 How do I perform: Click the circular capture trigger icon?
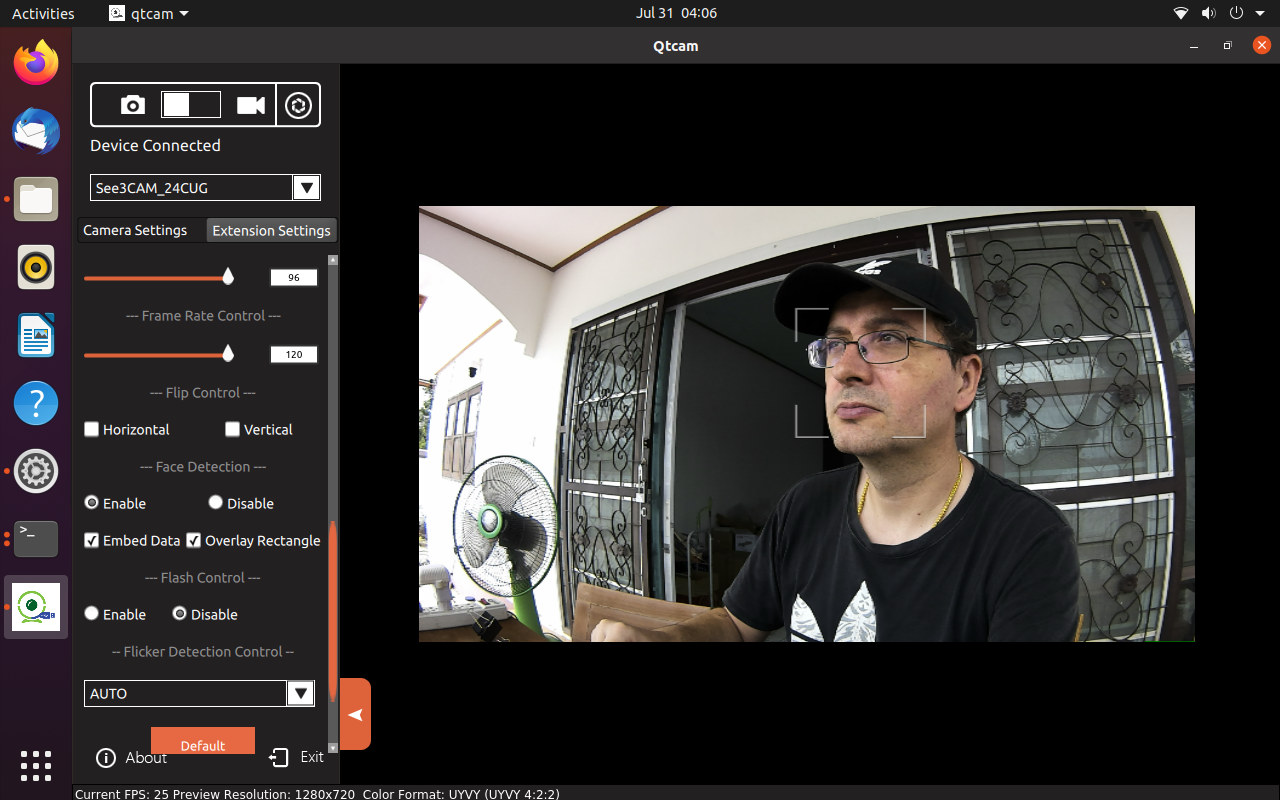click(x=298, y=105)
